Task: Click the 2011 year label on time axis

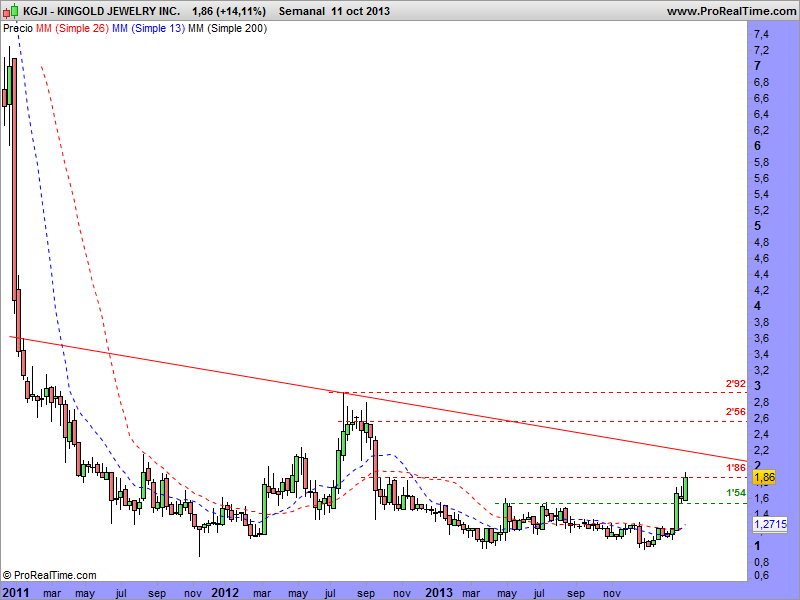Action: 15,593
